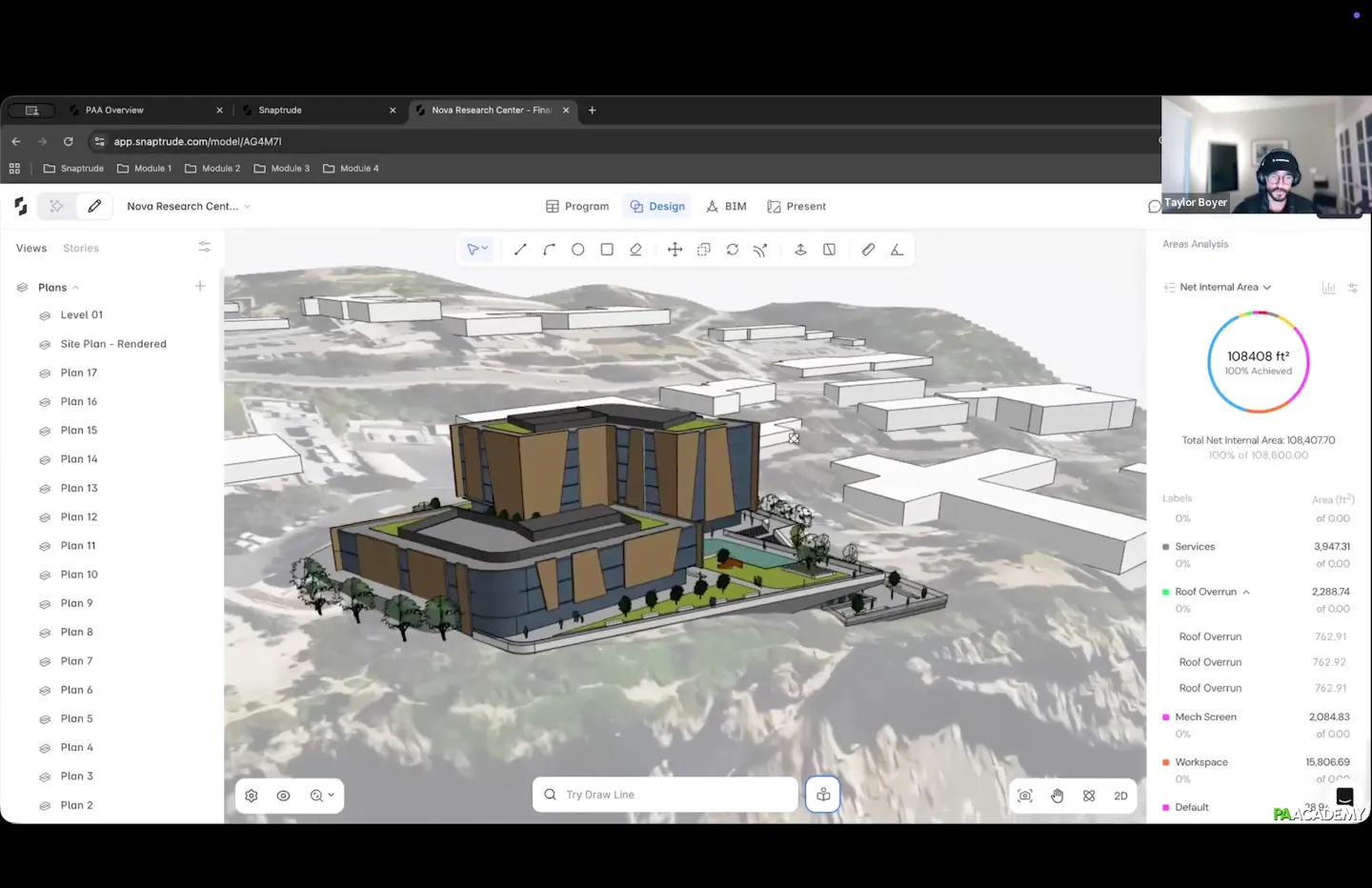Activate the Pan hand tool
The width and height of the screenshot is (1372, 888).
pos(1057,796)
